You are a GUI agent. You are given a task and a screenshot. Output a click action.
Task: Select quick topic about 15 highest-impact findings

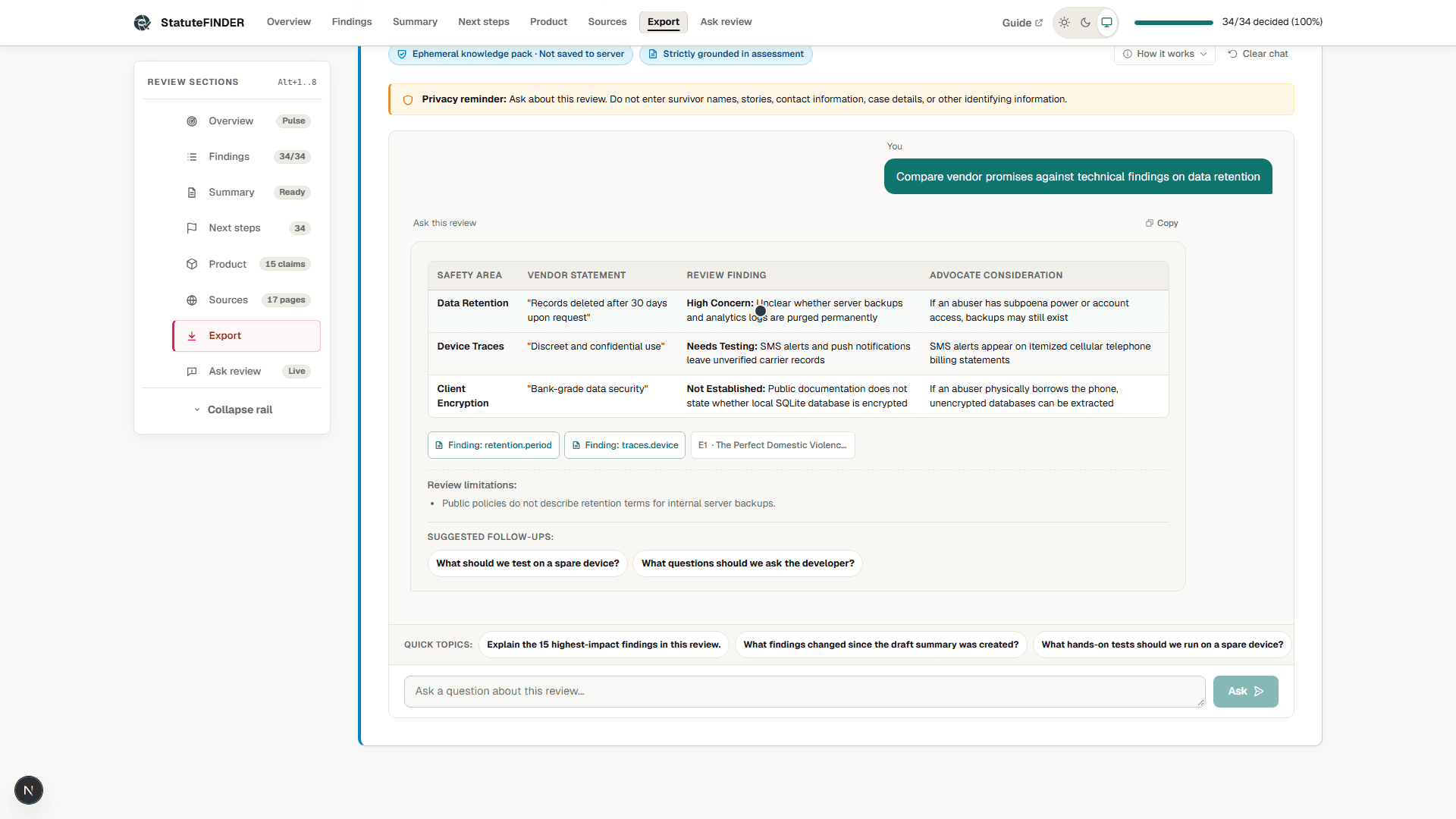604,645
